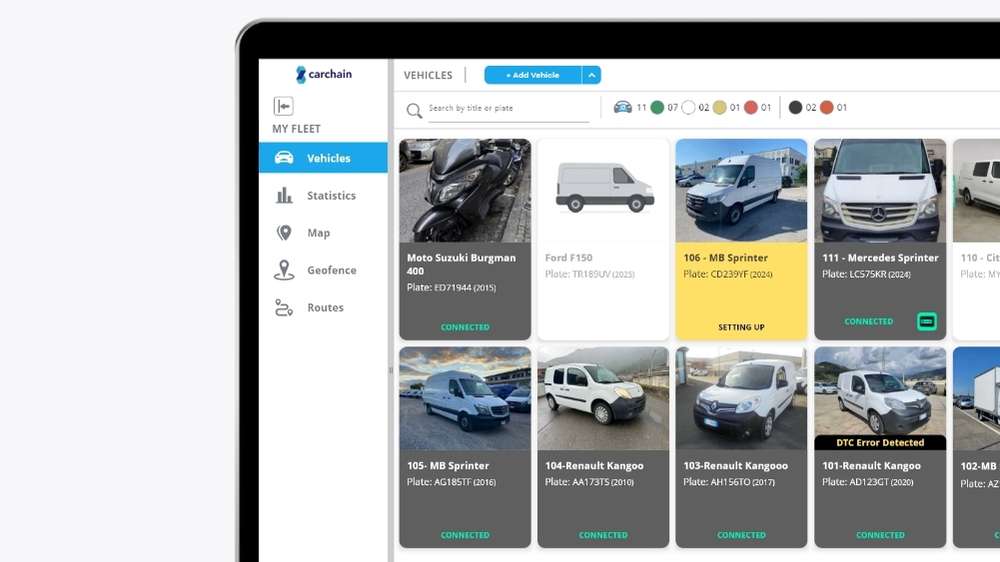1000x562 pixels.
Task: Filter by orange-red dot at end of filters
Action: click(x=827, y=107)
